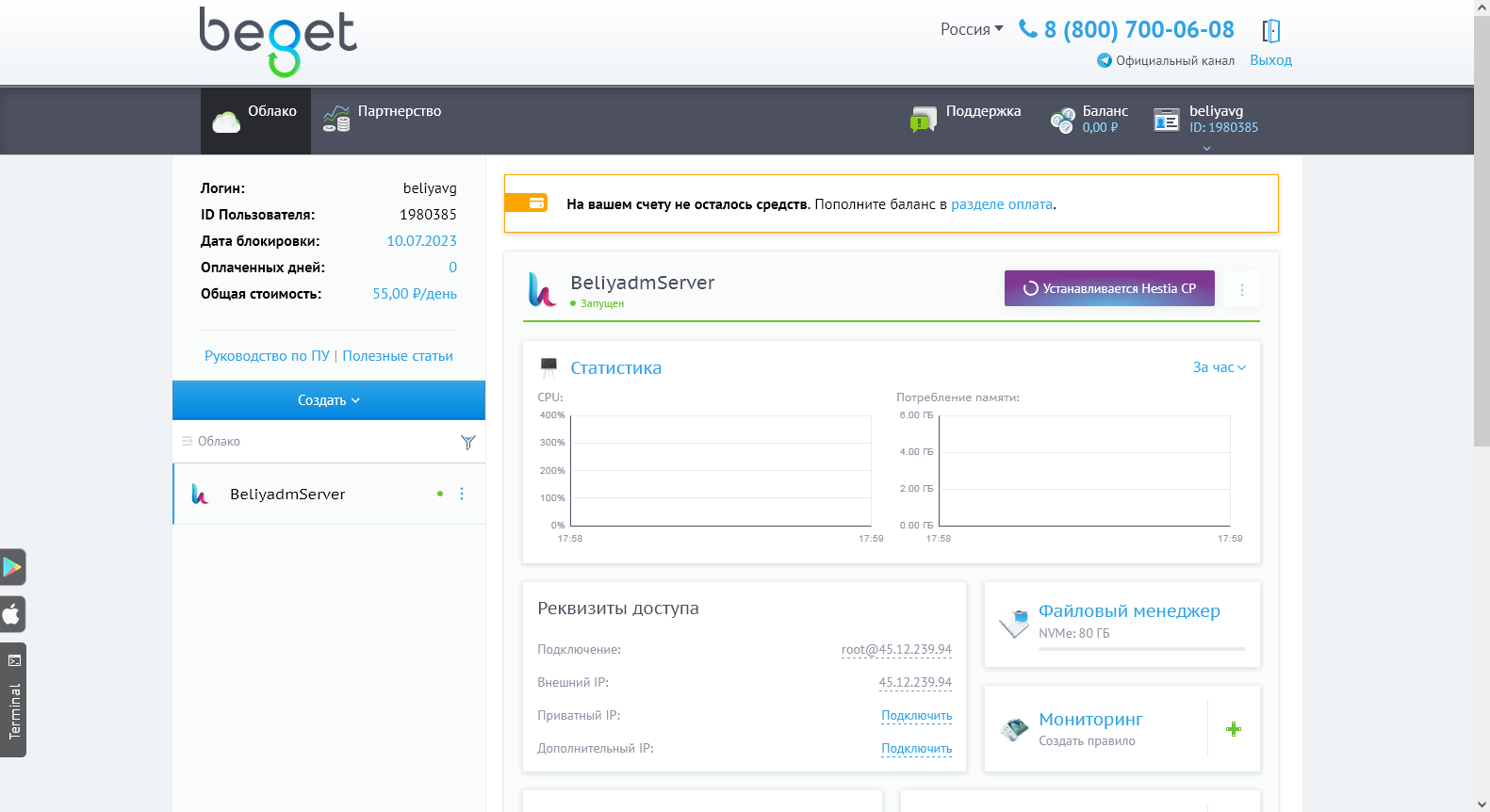Expand the beliyavg account menu chevron

pyautogui.click(x=1206, y=148)
